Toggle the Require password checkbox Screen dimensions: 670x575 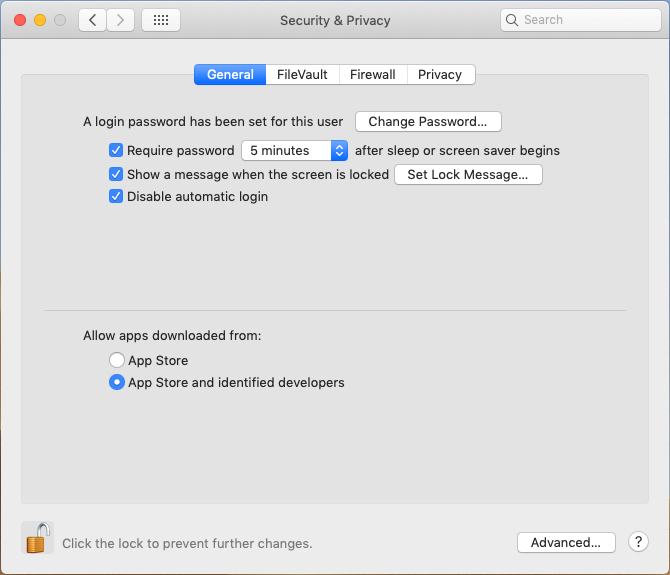(116, 151)
